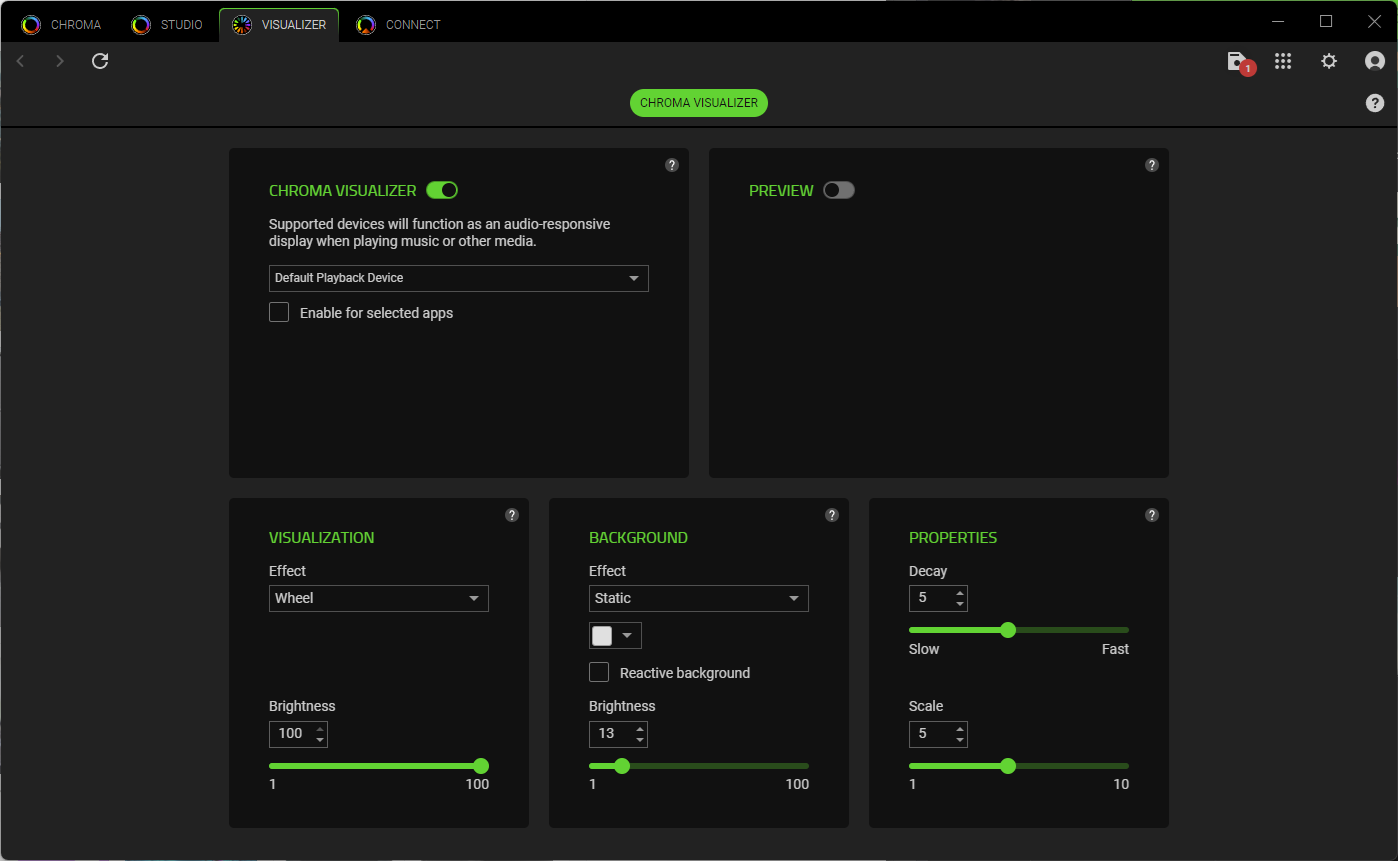The height and width of the screenshot is (861, 1398).
Task: Increase Scale value with up arrow
Action: (960, 728)
